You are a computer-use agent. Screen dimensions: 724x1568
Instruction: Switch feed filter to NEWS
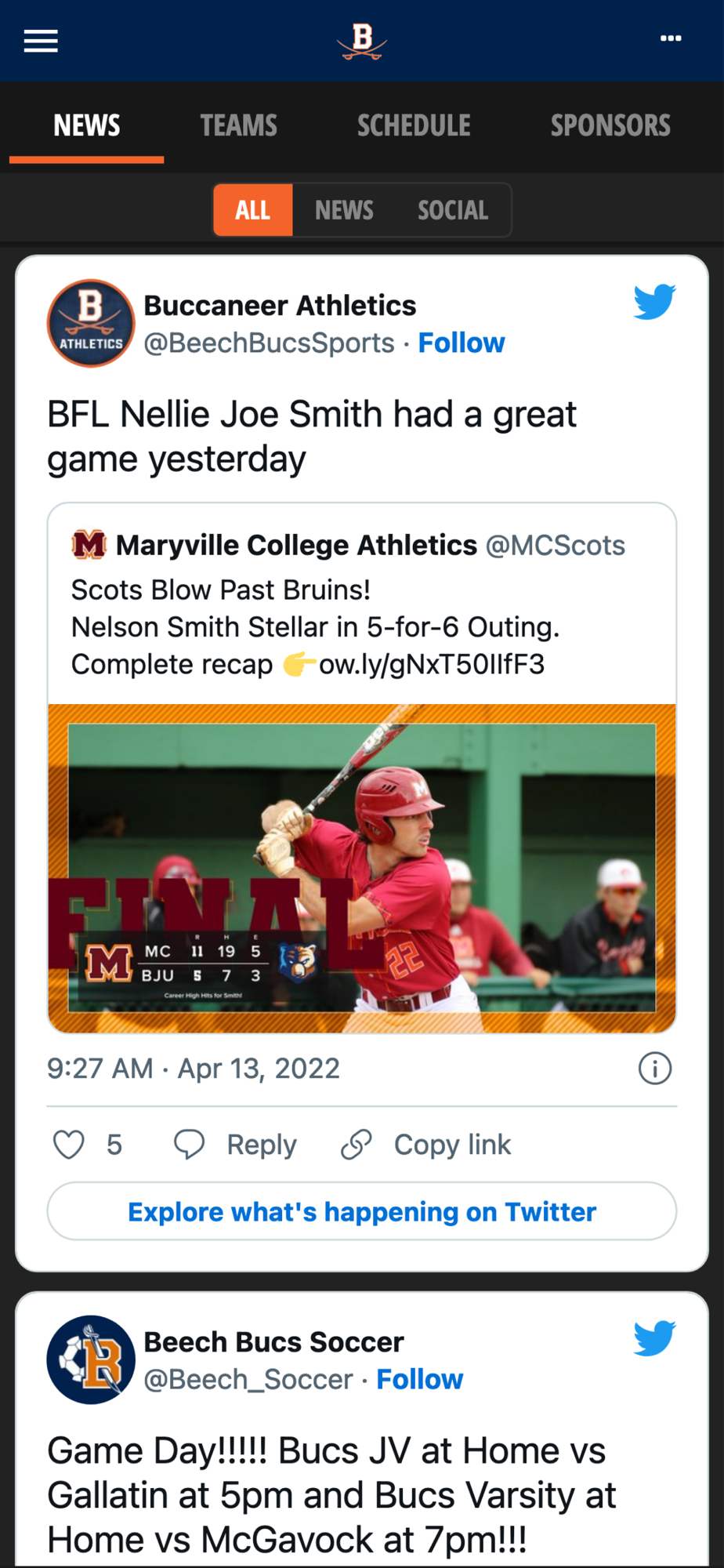[344, 210]
